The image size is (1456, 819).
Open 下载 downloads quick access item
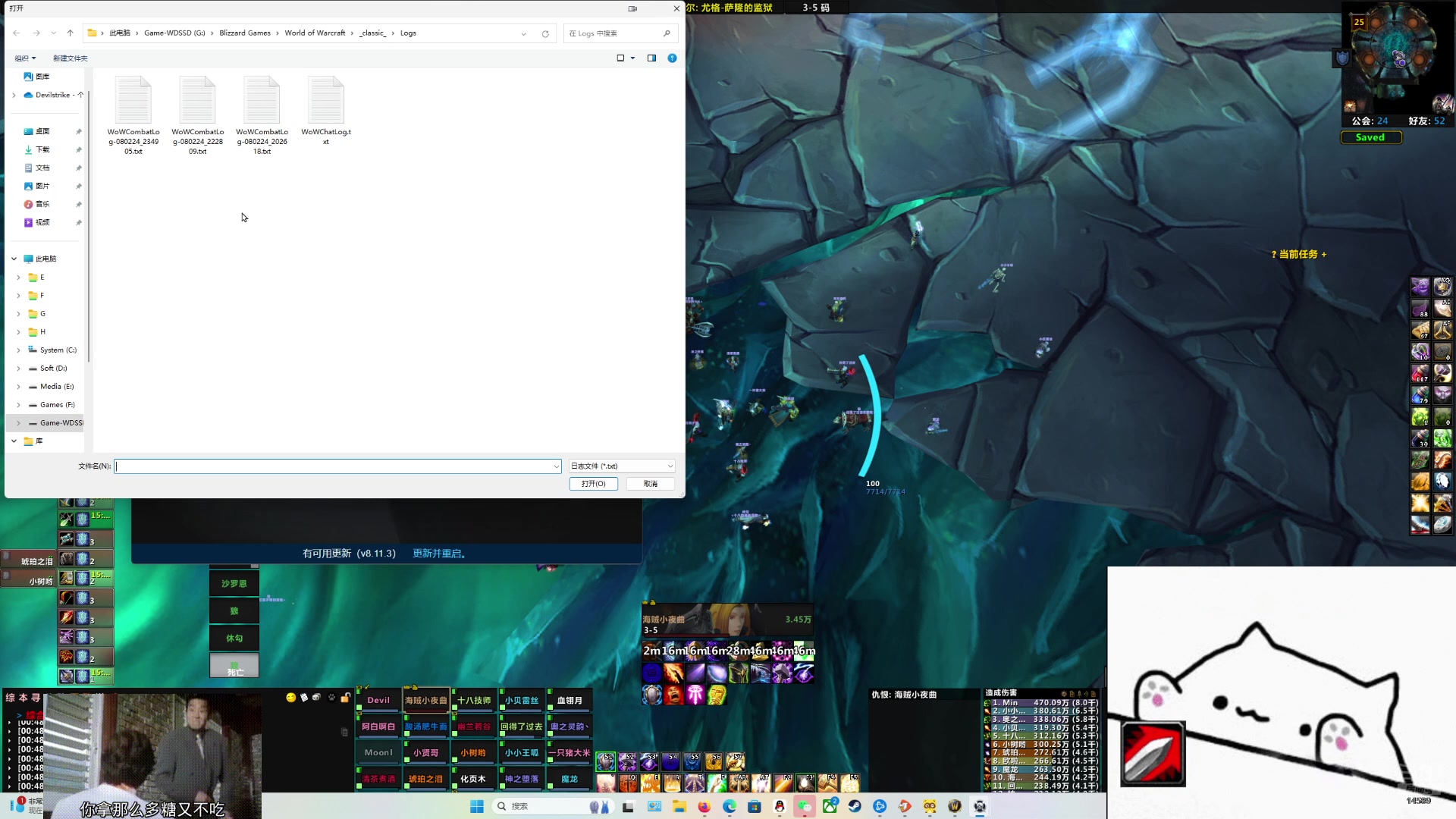[36, 149]
